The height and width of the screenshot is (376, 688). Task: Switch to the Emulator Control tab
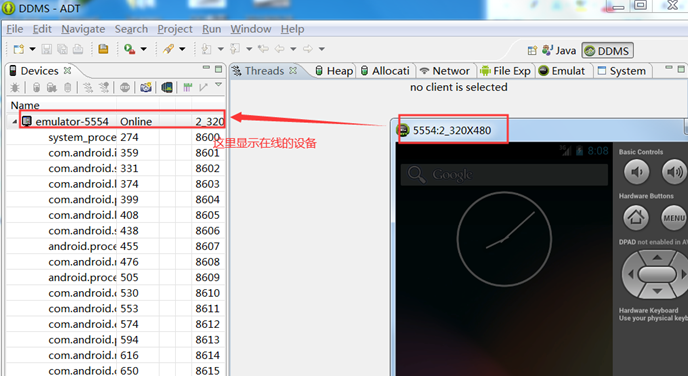(x=562, y=71)
